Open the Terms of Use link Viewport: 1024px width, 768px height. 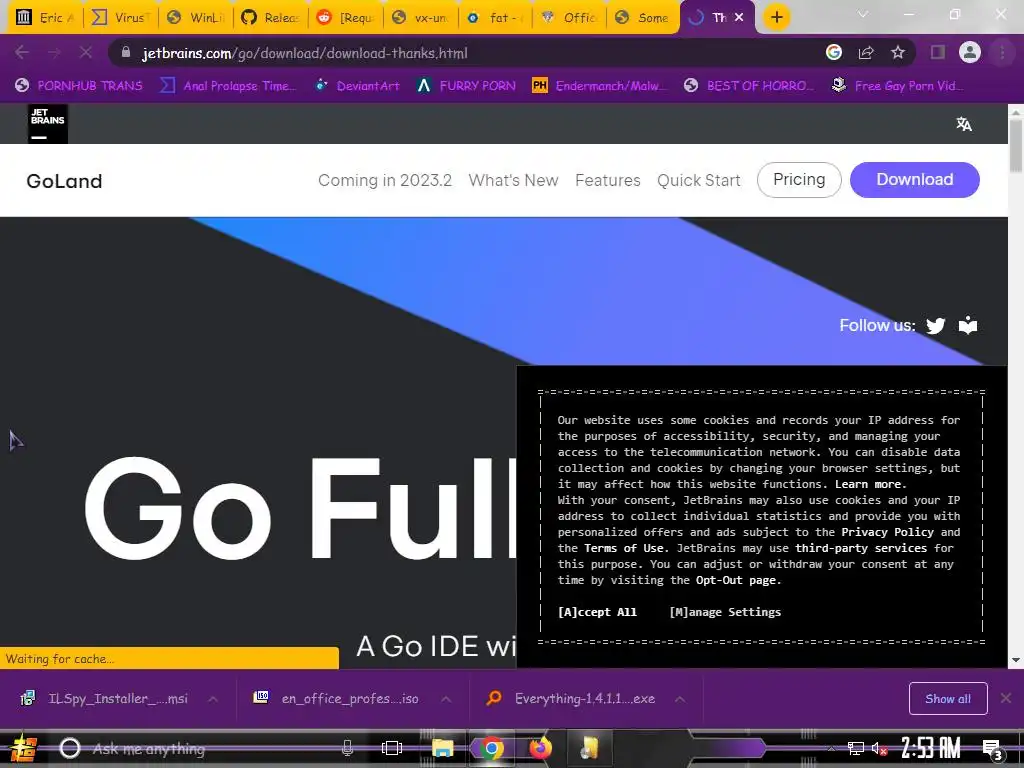624,548
